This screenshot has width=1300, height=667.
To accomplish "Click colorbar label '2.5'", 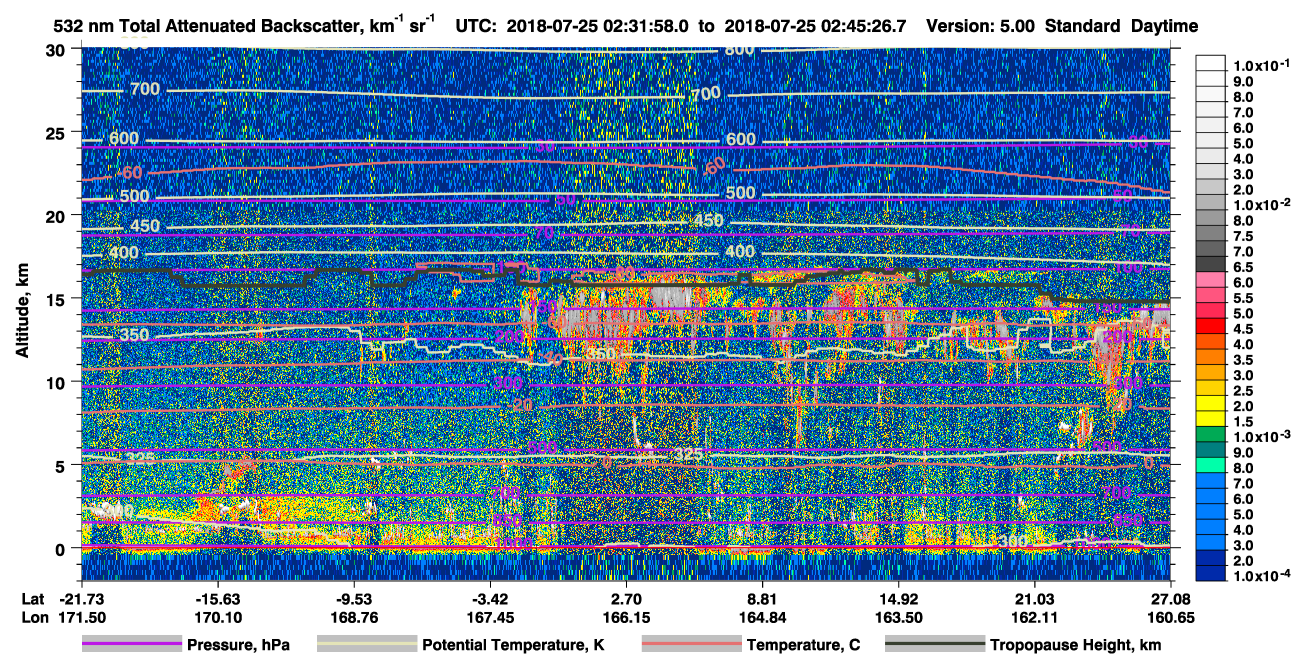I will pyautogui.click(x=1245, y=390).
